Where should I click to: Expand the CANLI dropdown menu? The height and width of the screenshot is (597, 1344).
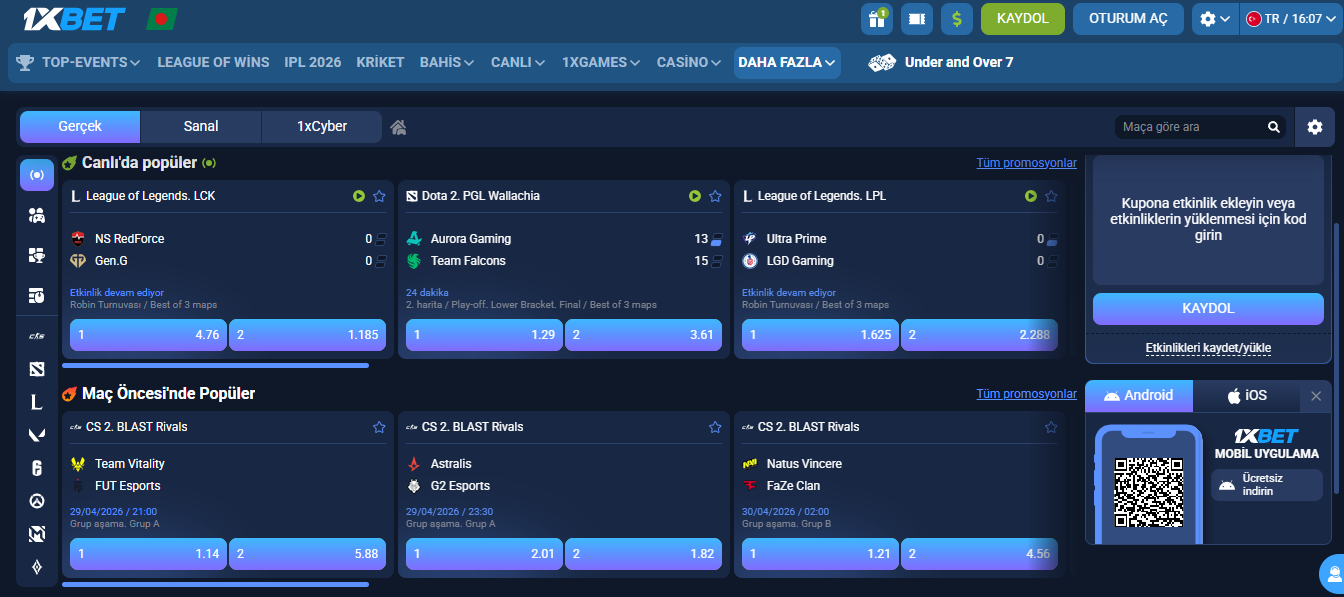click(518, 62)
